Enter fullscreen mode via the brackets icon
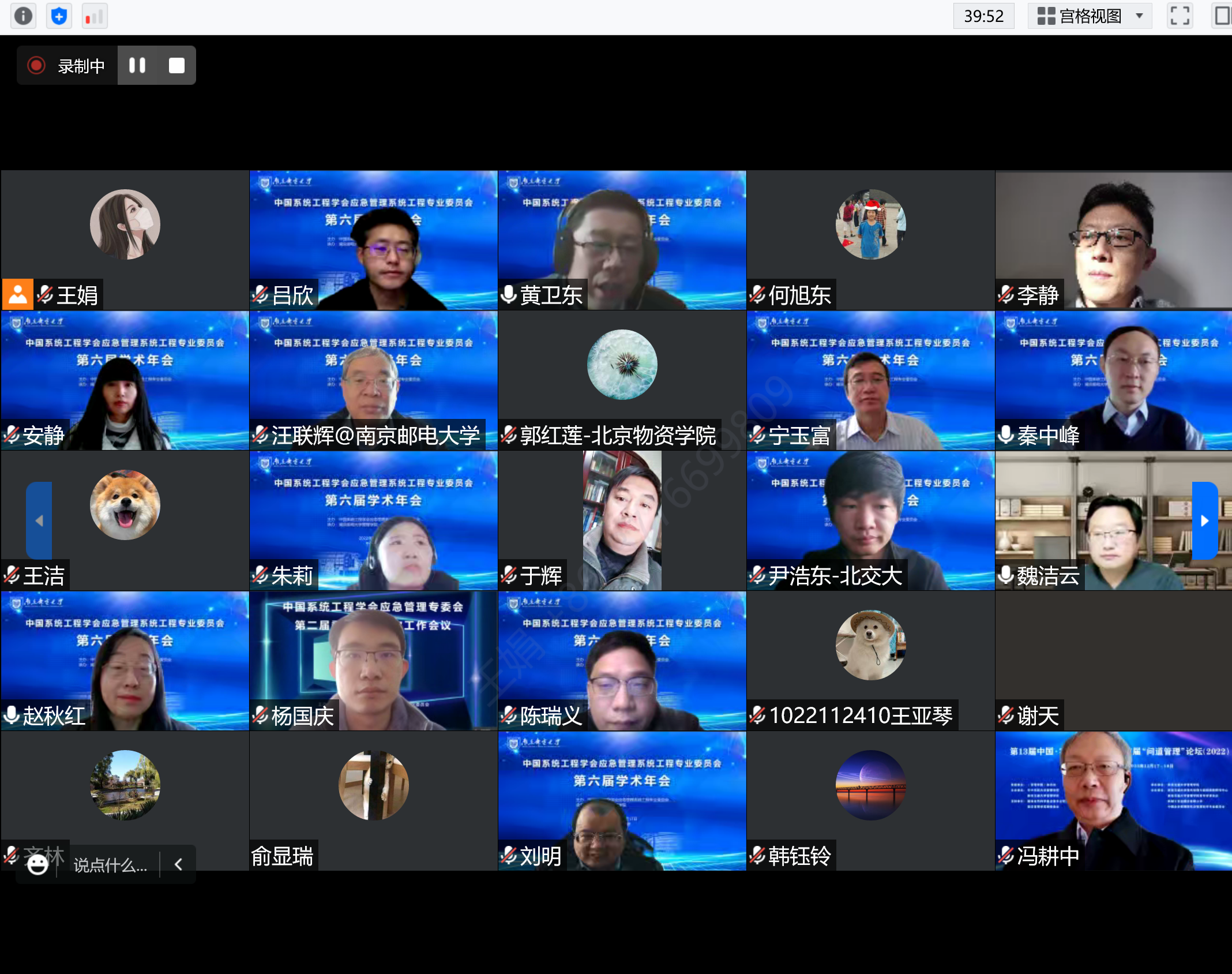Image resolution: width=1232 pixels, height=974 pixels. point(1180,16)
